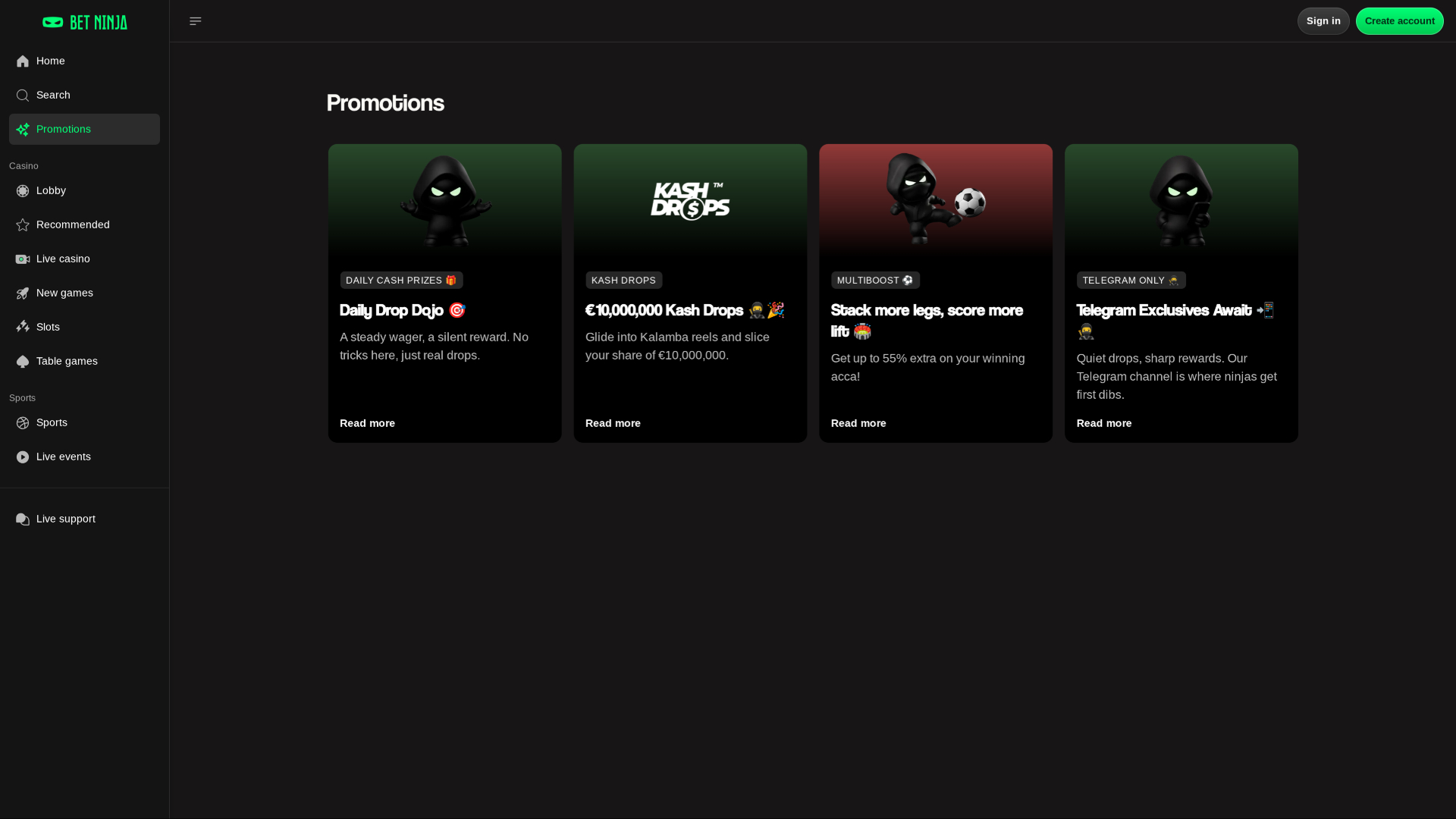The height and width of the screenshot is (819, 1456).
Task: Click the Recommended star icon
Action: click(x=23, y=225)
